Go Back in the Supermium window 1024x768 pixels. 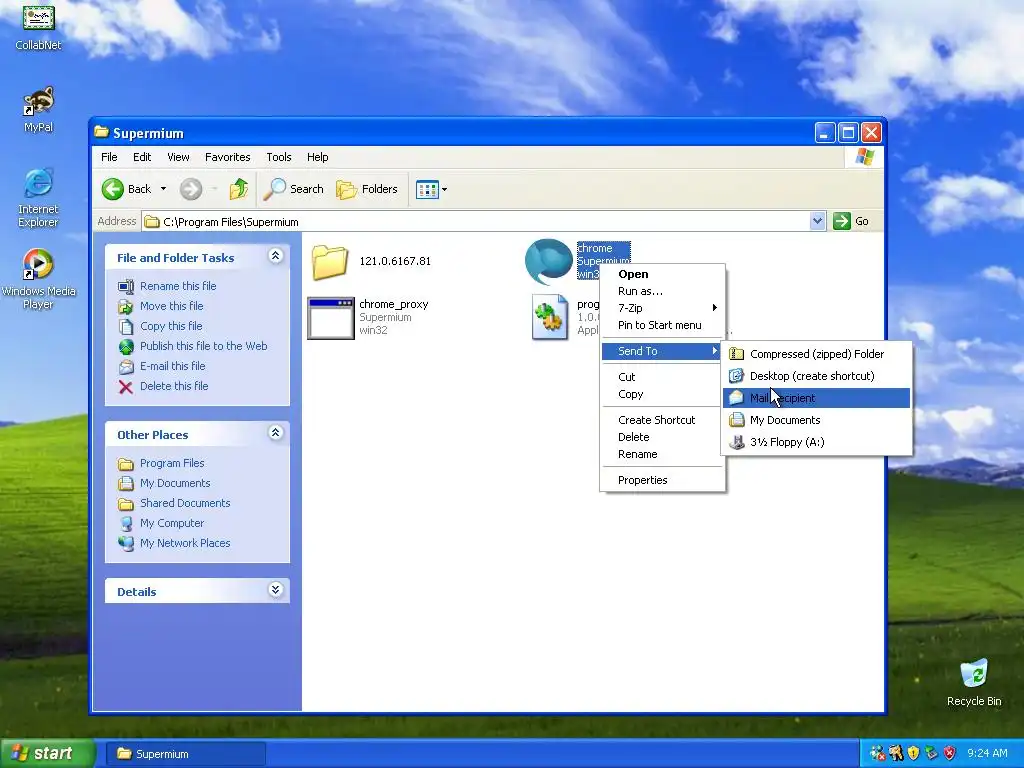coord(127,189)
